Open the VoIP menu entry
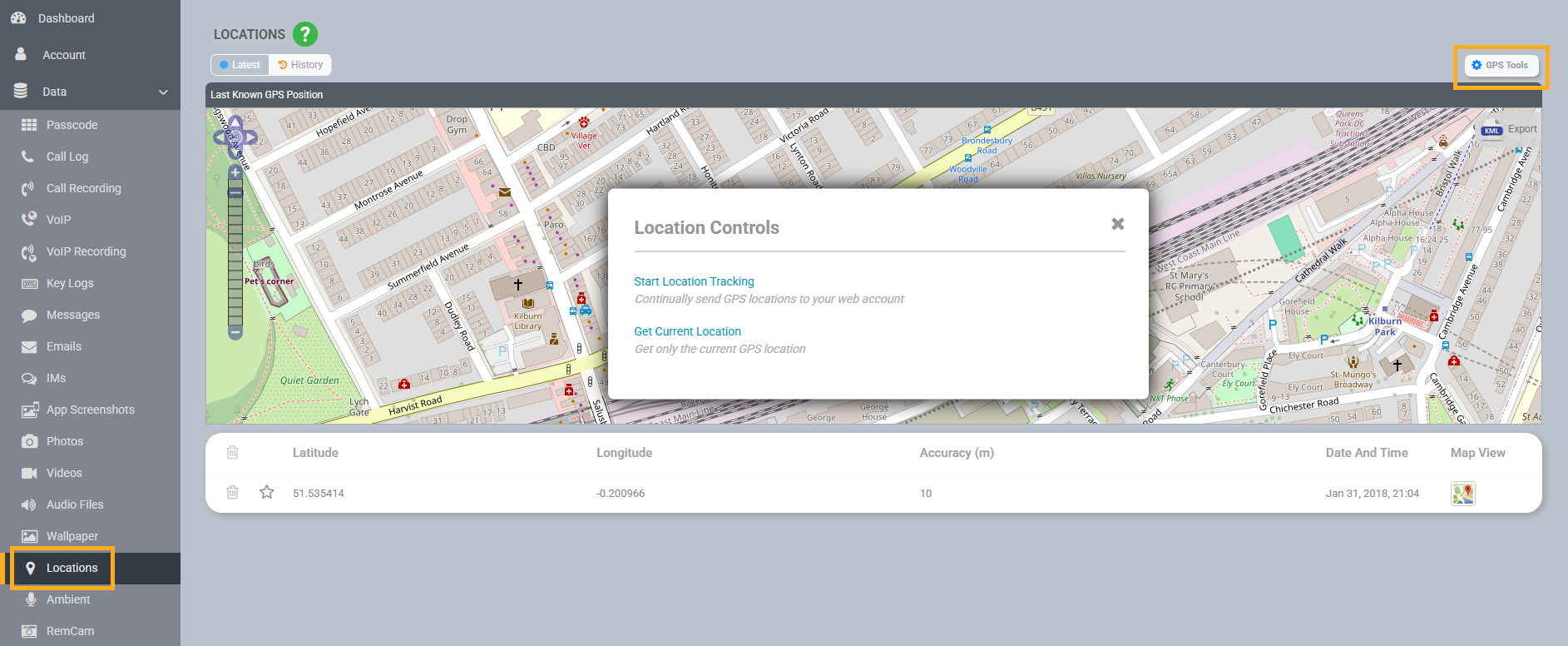 (x=58, y=220)
